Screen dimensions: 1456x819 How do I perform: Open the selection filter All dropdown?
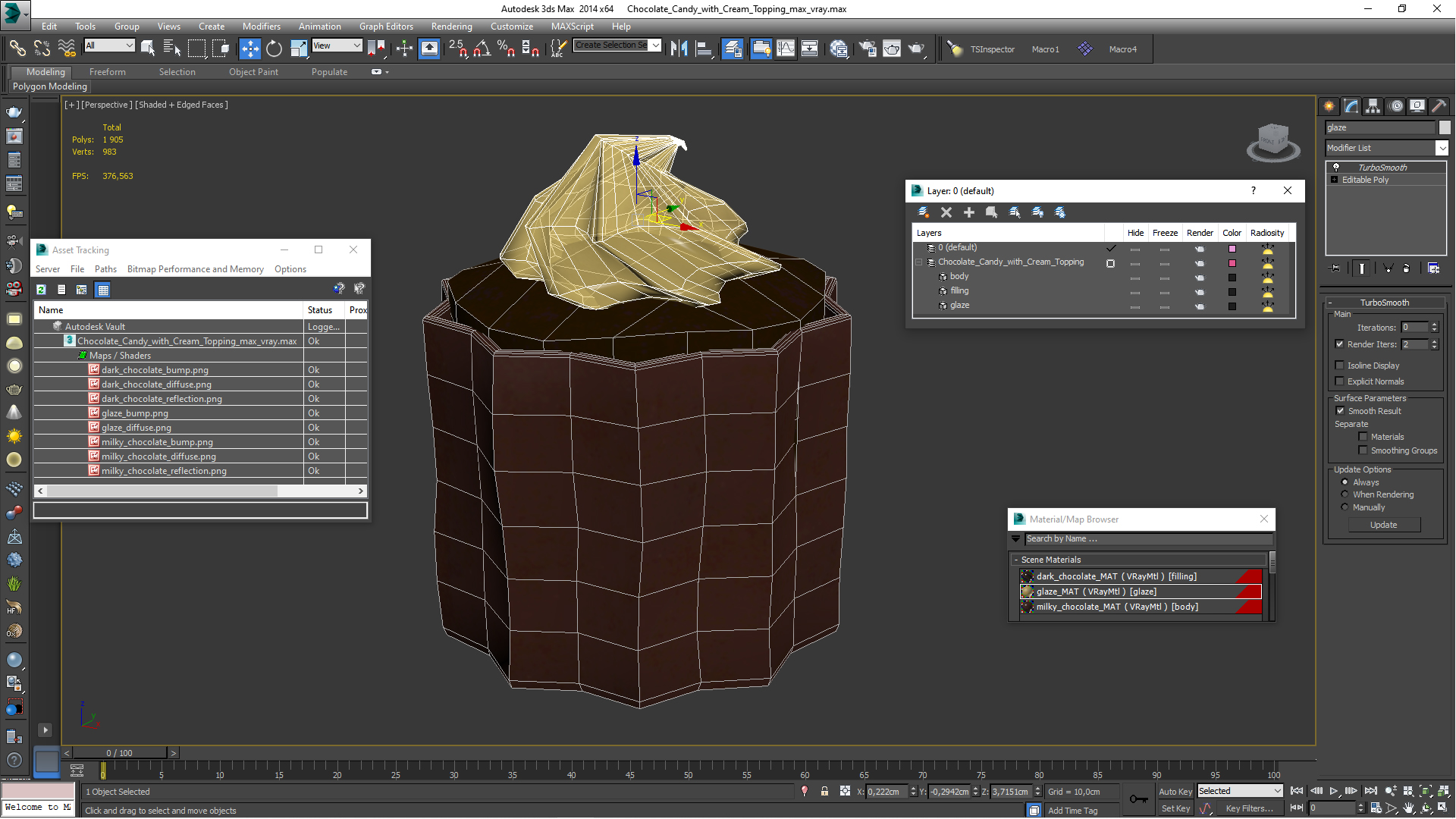click(109, 45)
